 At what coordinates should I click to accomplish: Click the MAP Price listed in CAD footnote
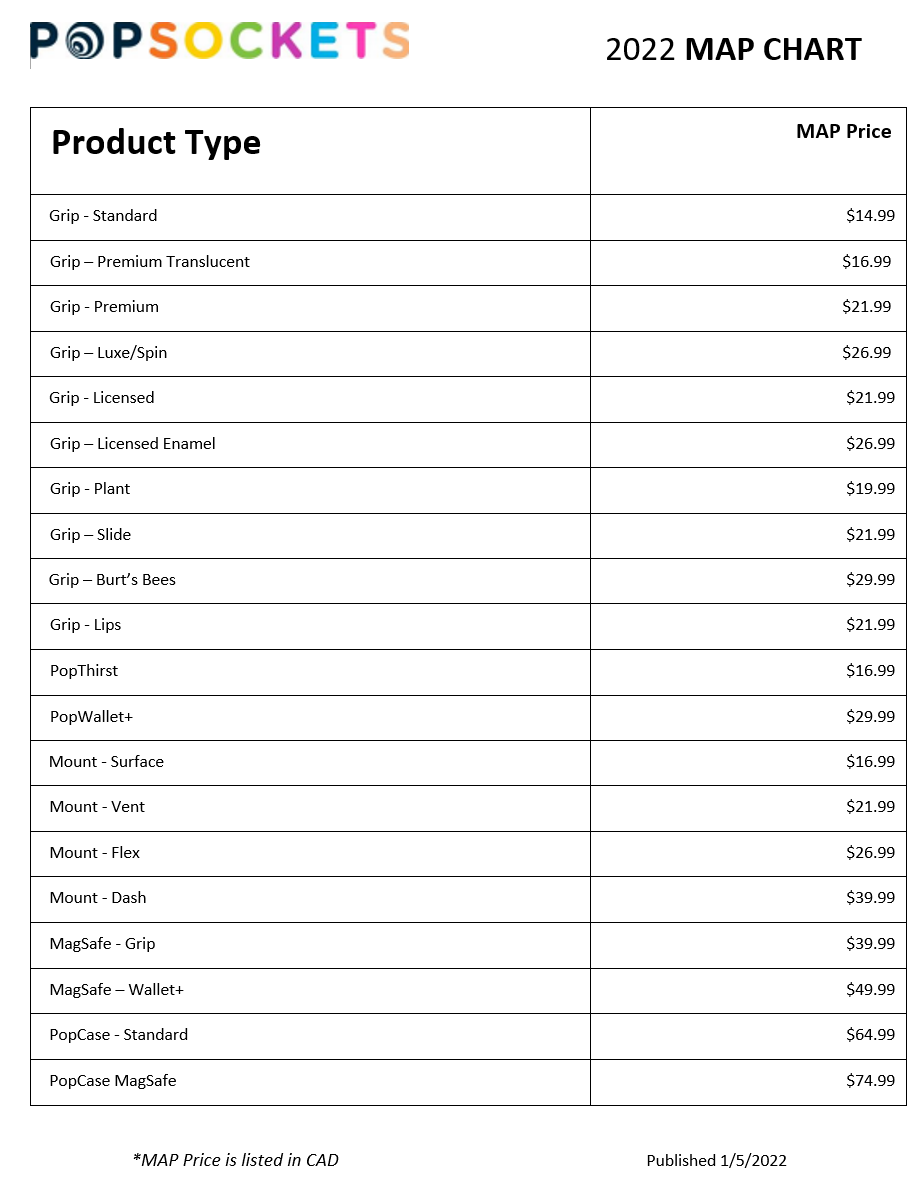coord(236,1160)
